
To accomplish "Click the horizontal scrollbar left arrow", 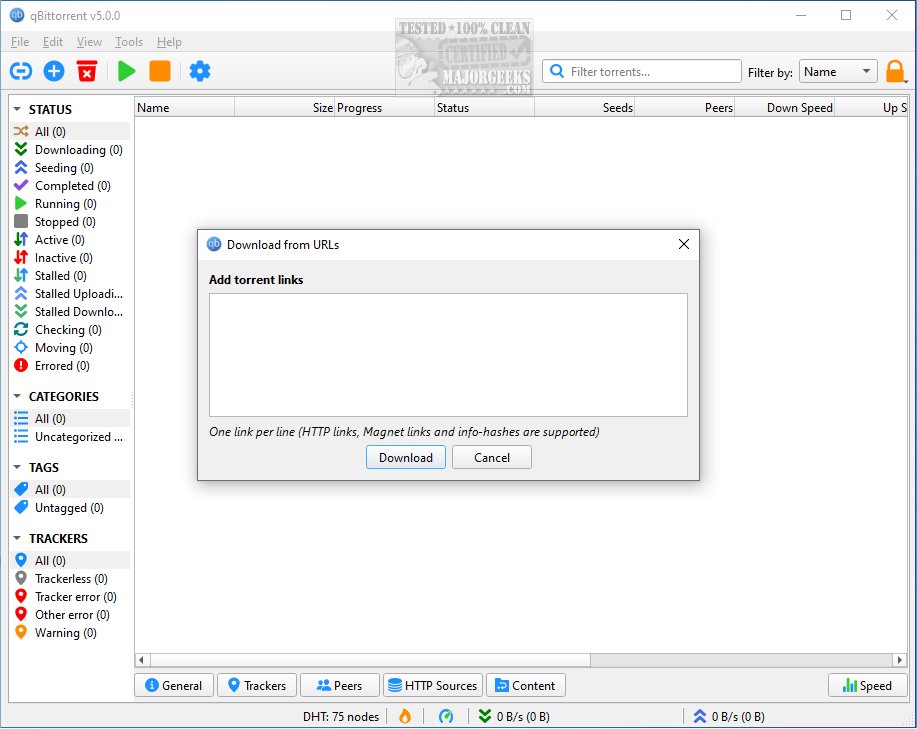I will click(142, 660).
